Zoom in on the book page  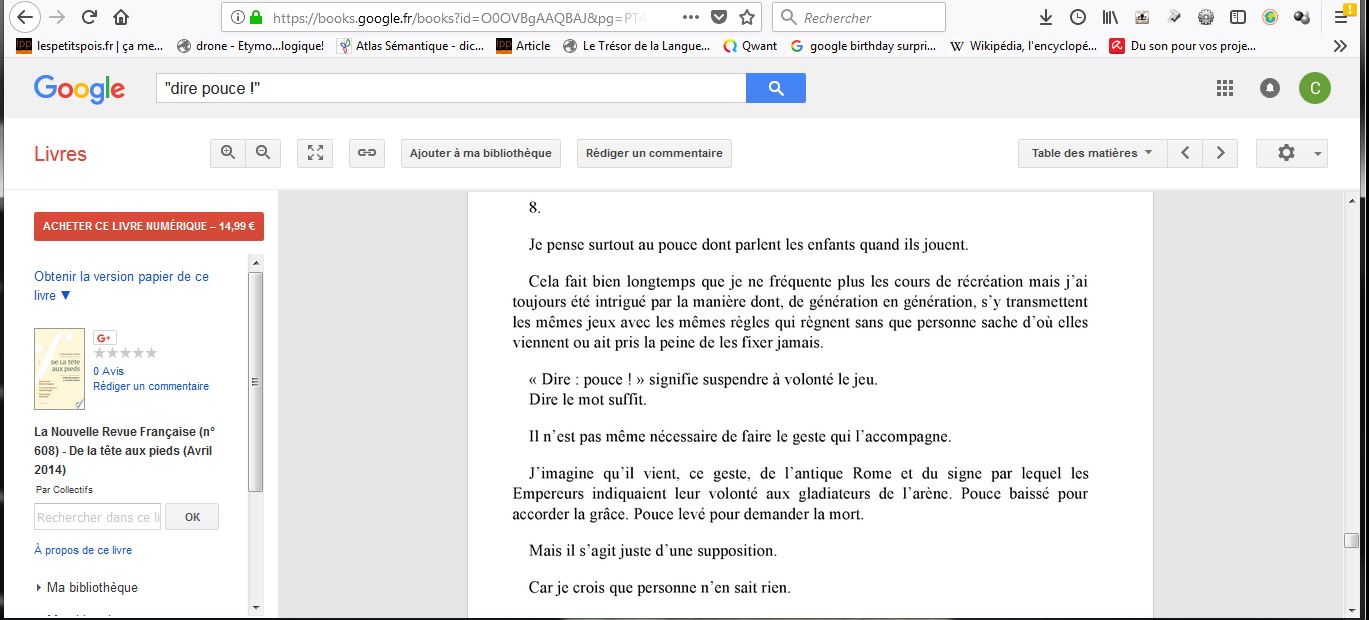tap(228, 153)
